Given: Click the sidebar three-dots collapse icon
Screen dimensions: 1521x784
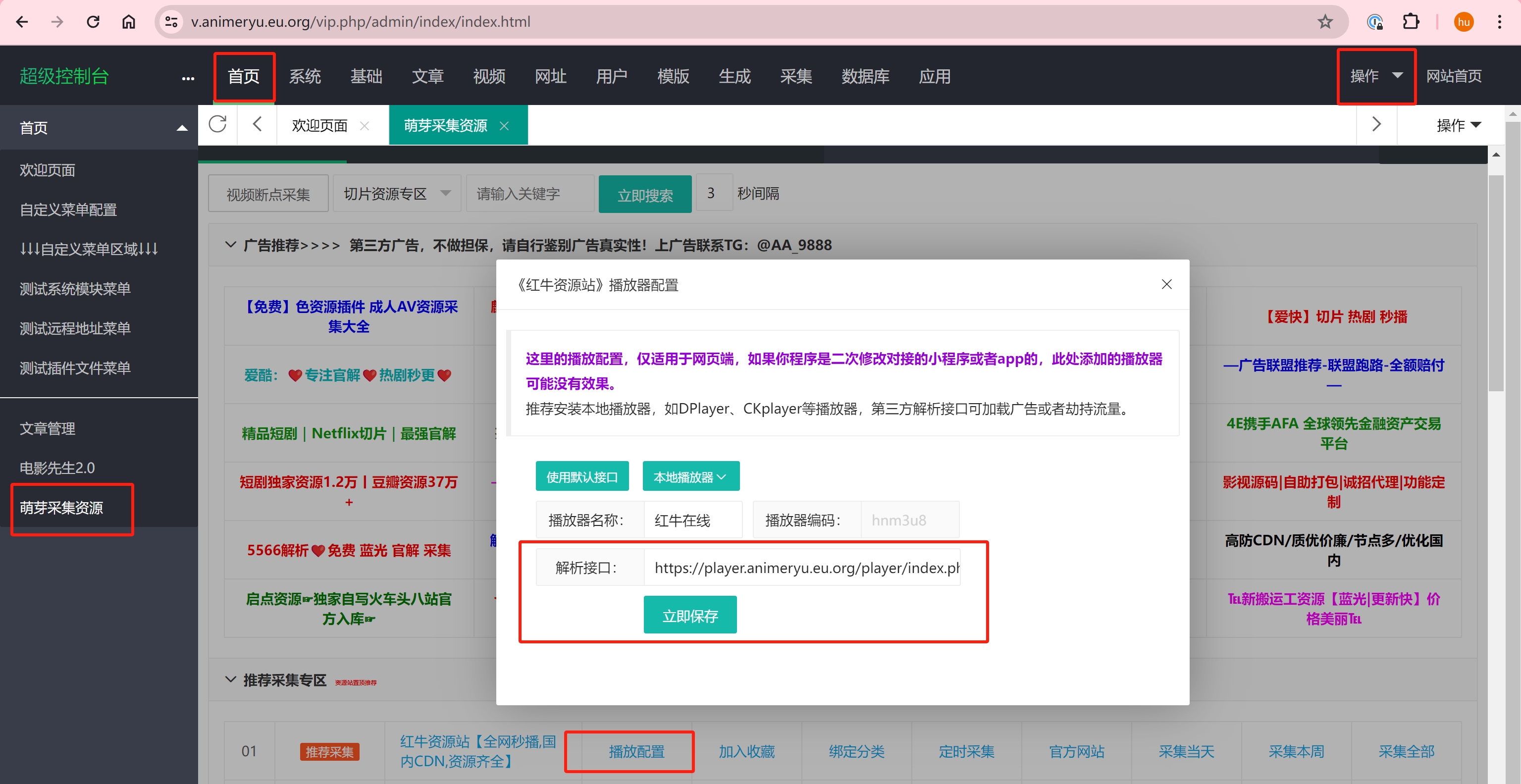Looking at the screenshot, I should (x=188, y=78).
